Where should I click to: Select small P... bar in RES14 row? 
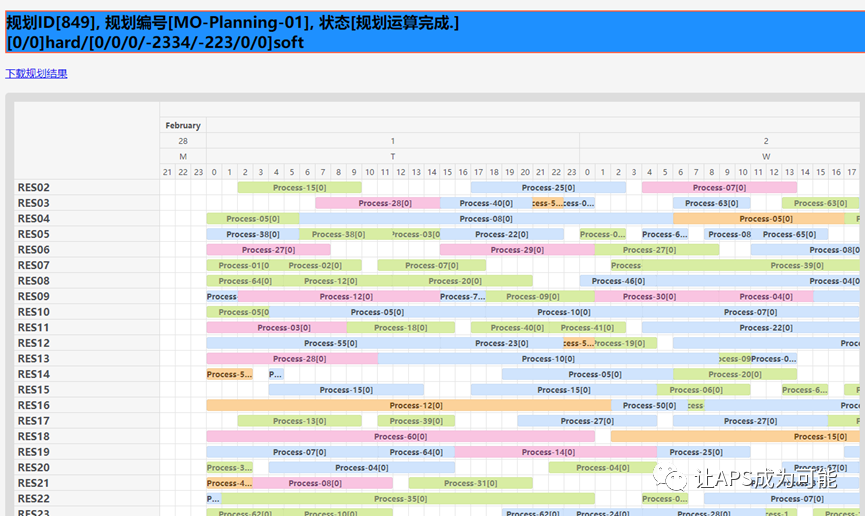pyautogui.click(x=276, y=374)
